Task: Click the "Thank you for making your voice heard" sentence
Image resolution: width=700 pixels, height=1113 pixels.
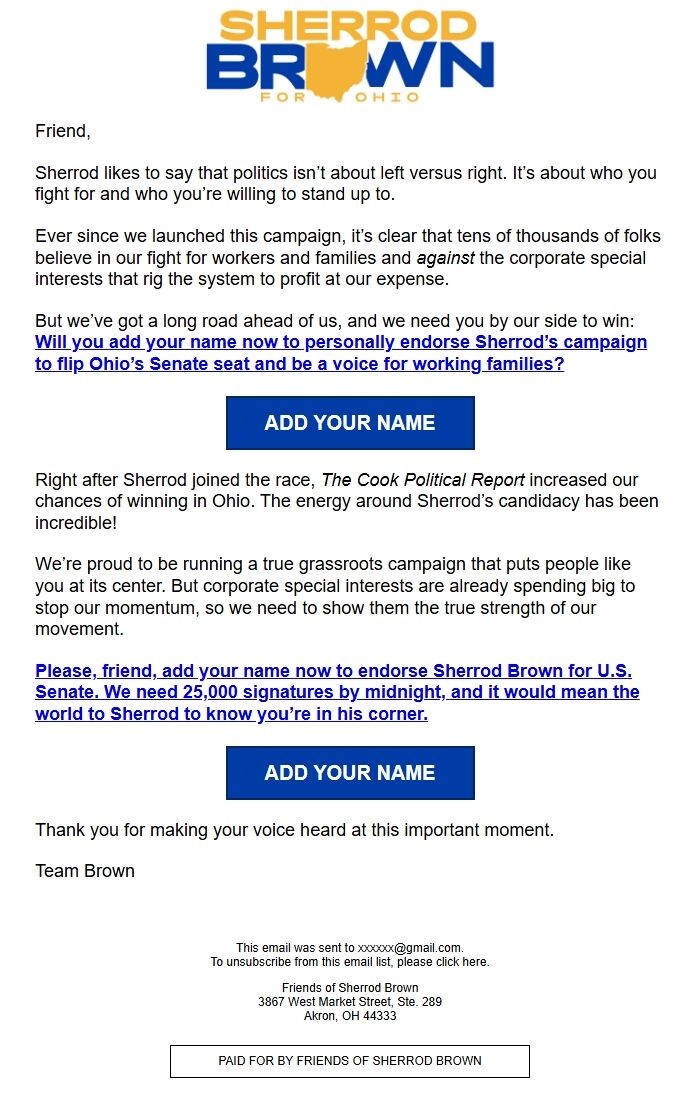Action: pos(294,830)
